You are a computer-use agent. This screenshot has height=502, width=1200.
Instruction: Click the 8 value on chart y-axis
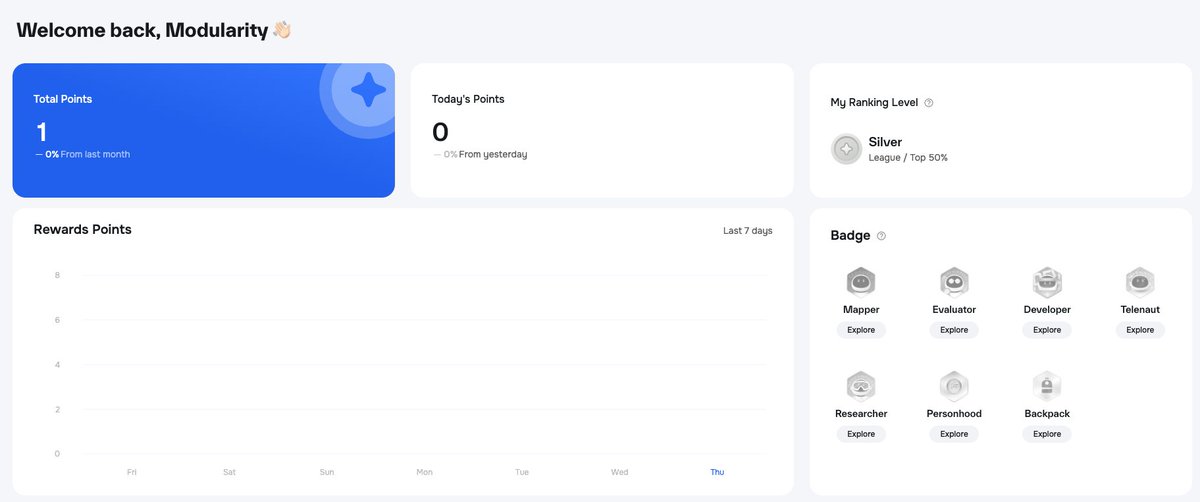[x=57, y=275]
